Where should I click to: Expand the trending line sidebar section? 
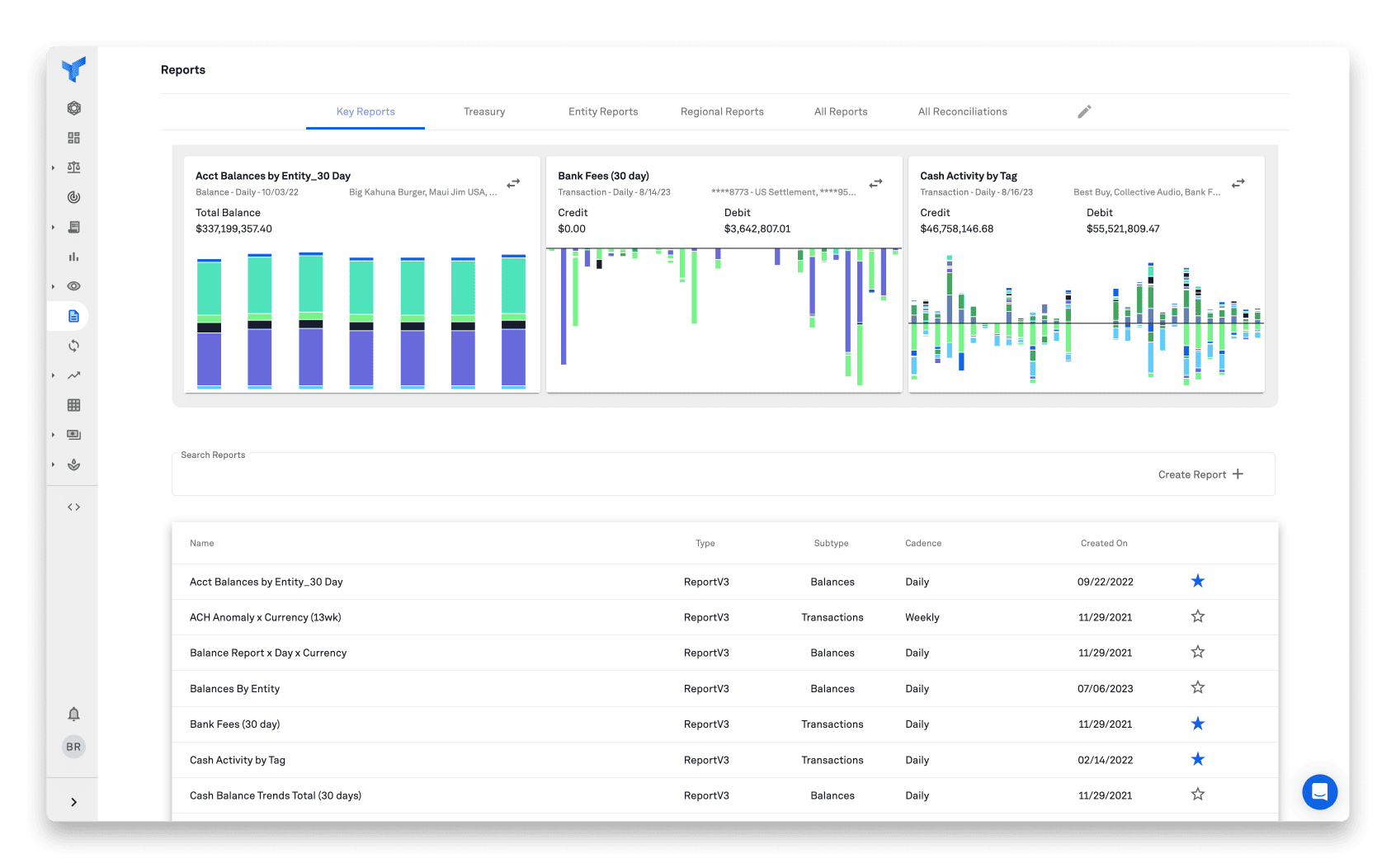point(54,375)
